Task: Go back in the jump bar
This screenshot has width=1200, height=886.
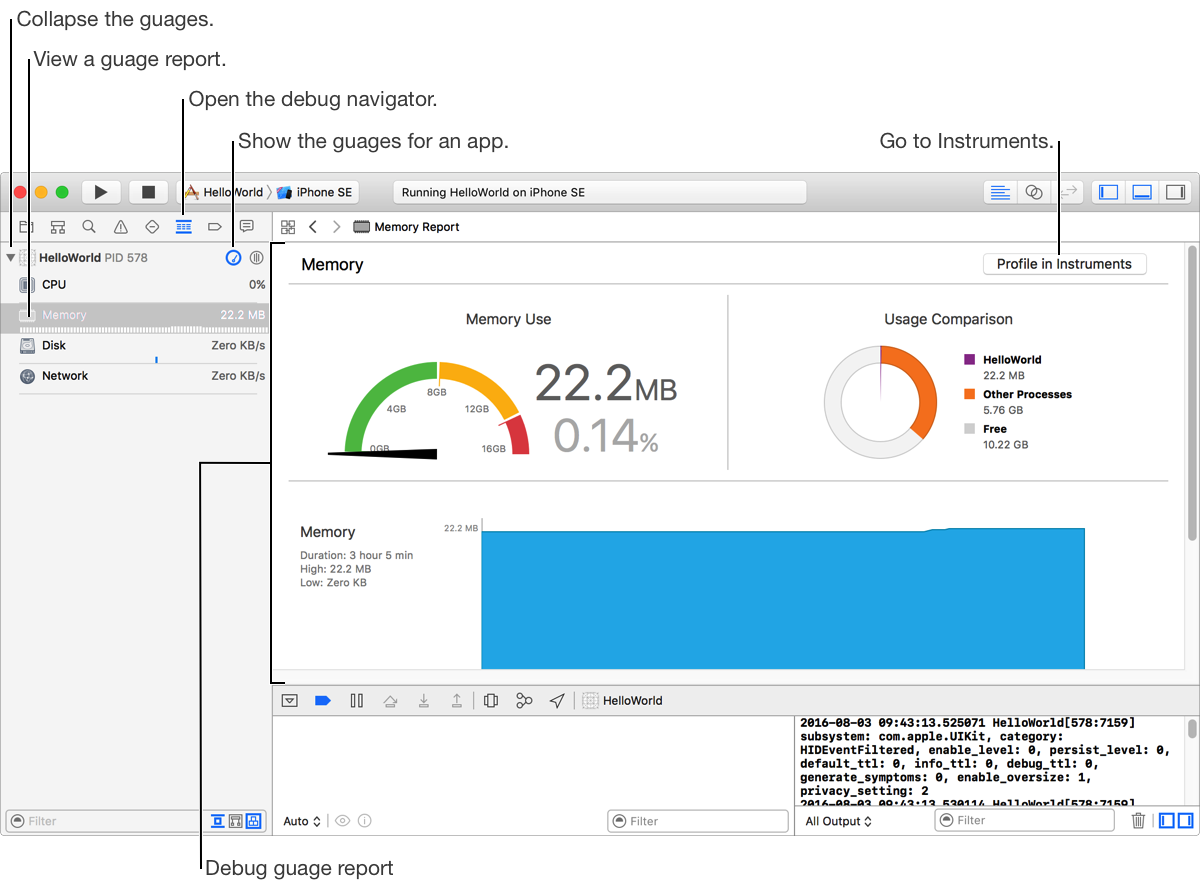Action: pos(313,227)
